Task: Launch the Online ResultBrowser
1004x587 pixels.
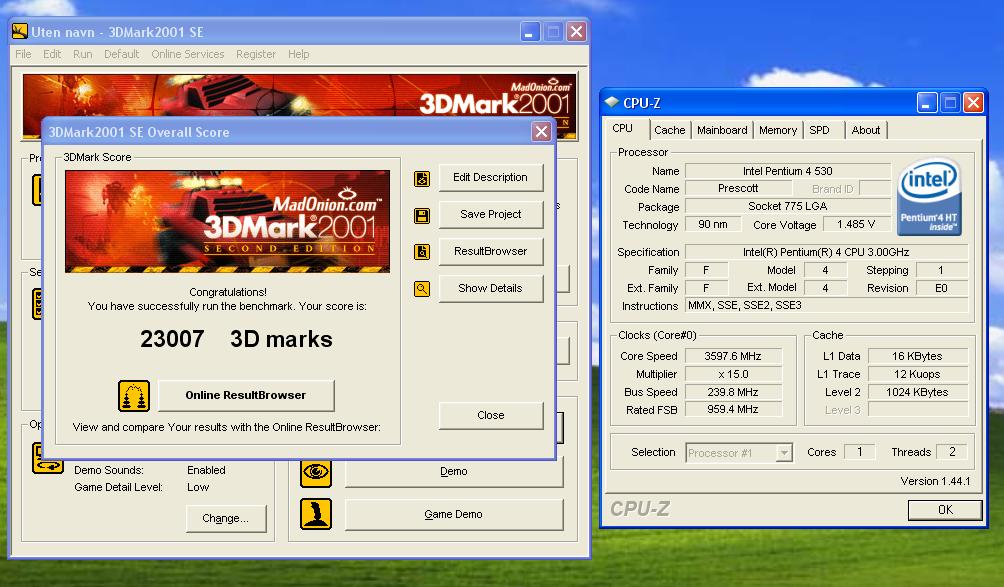Action: (x=246, y=395)
